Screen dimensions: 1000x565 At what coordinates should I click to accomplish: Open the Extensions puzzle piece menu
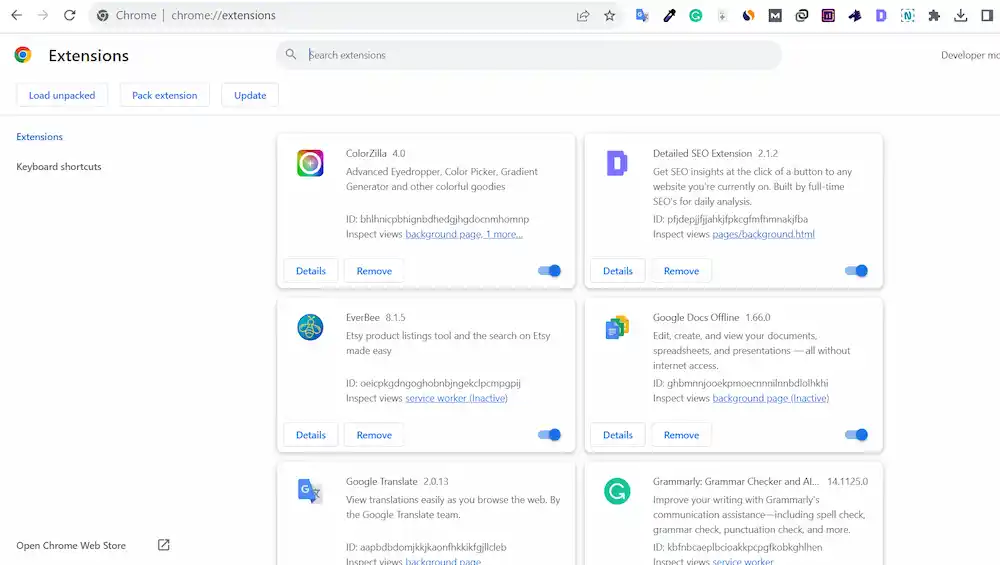934,16
